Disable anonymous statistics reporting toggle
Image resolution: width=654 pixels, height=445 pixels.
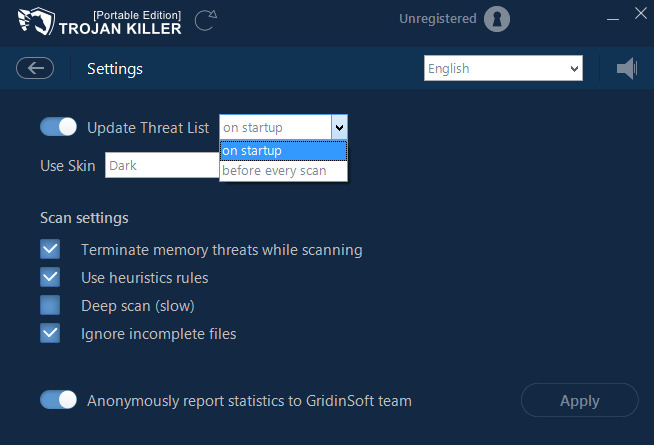[x=59, y=400]
